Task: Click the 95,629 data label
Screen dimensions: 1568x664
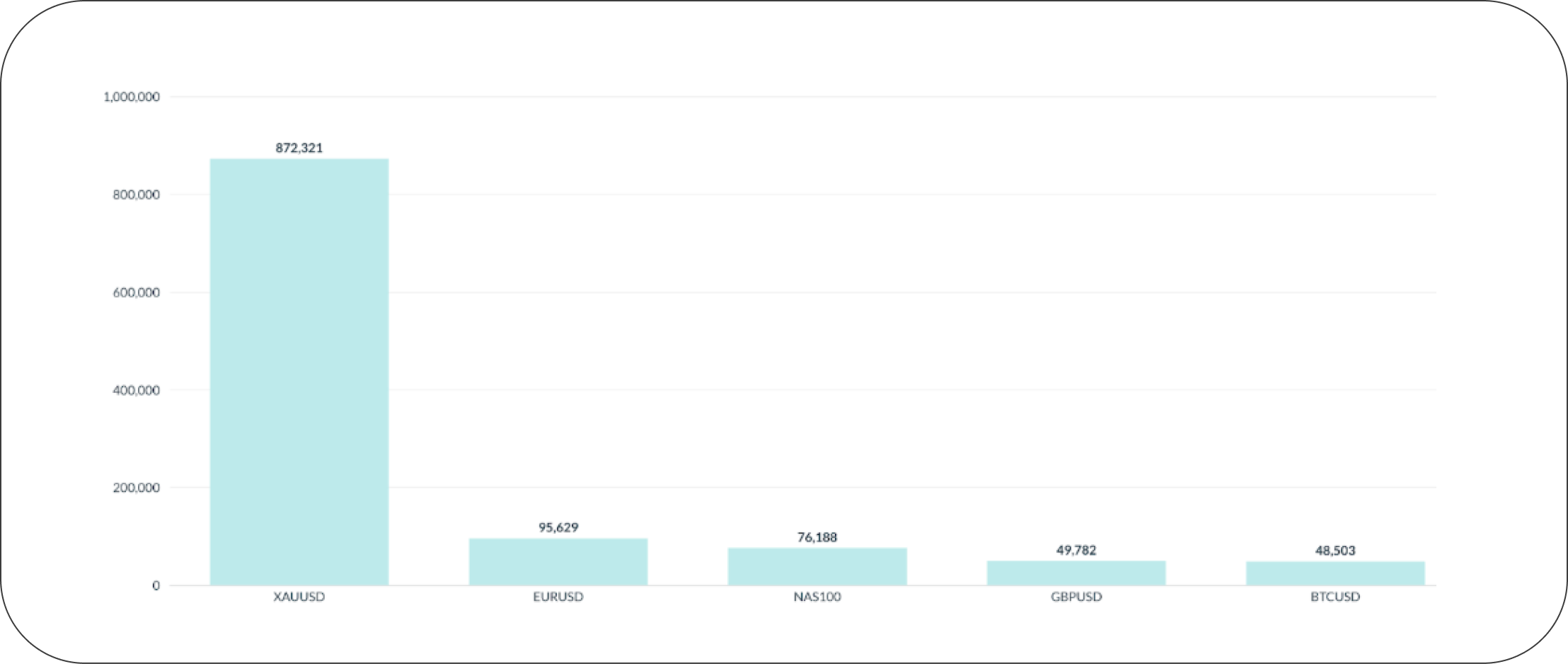Action: click(558, 527)
